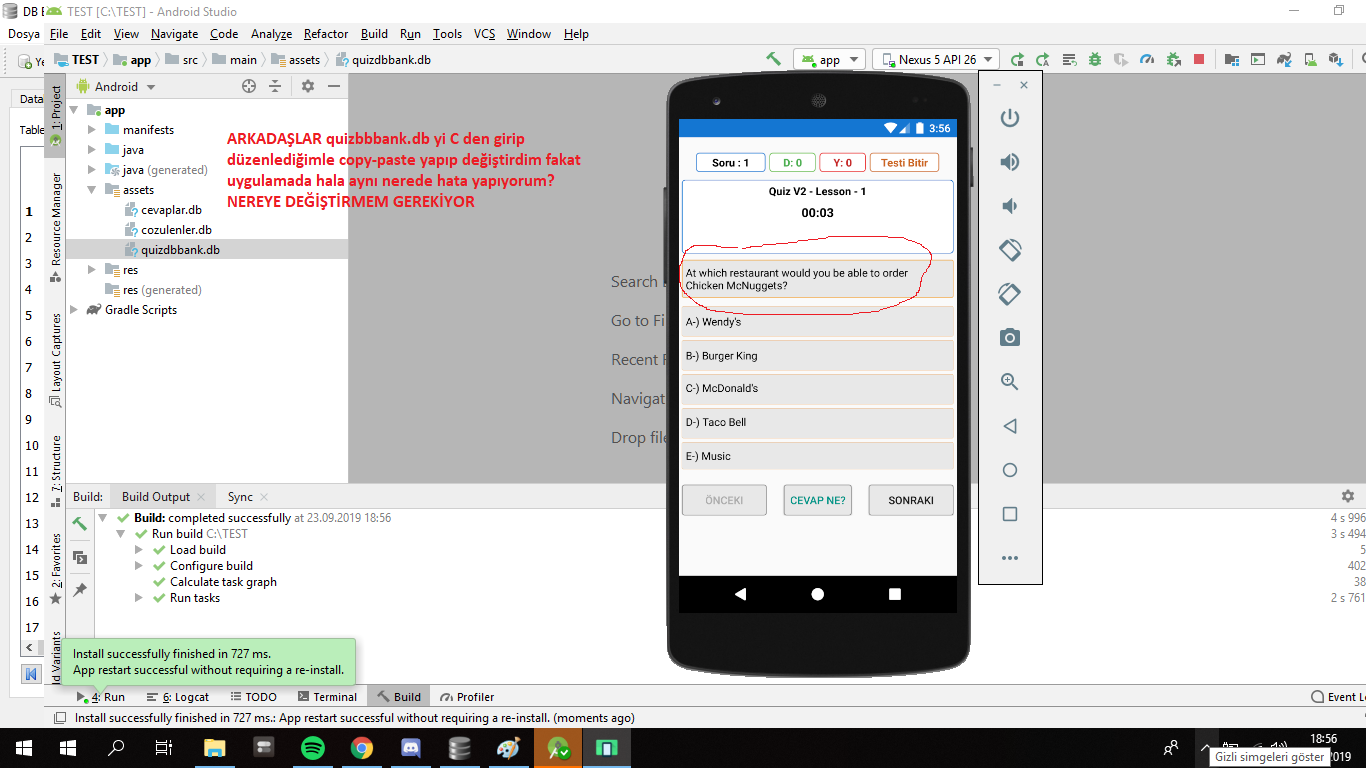Expand the Gradle Scripts node

pyautogui.click(x=75, y=310)
